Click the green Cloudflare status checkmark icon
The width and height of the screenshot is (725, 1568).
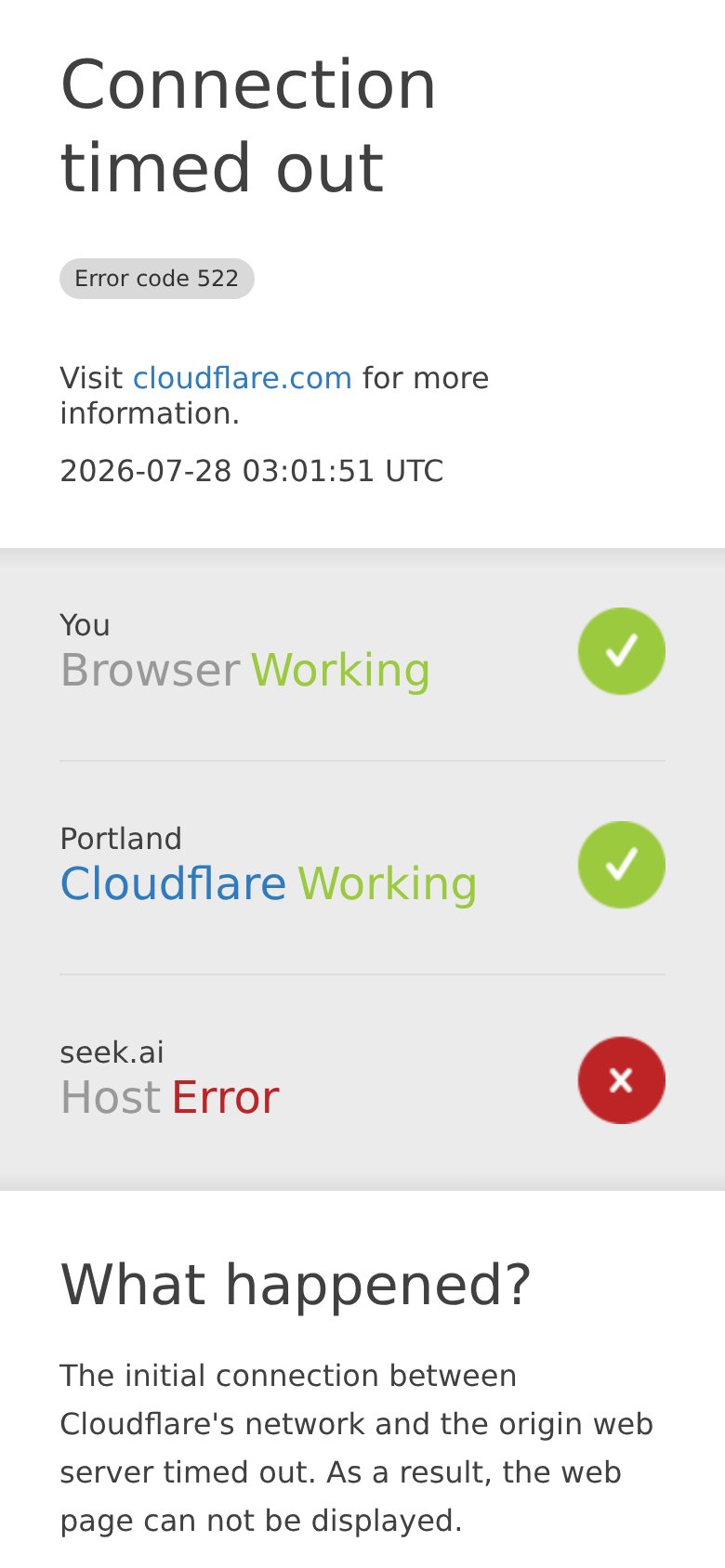point(622,865)
